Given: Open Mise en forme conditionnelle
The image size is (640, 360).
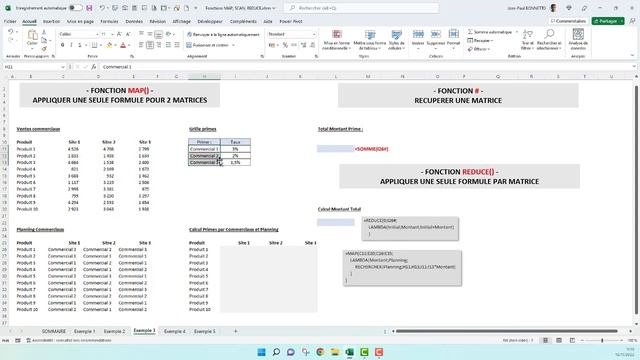Looking at the screenshot, I should point(337,40).
